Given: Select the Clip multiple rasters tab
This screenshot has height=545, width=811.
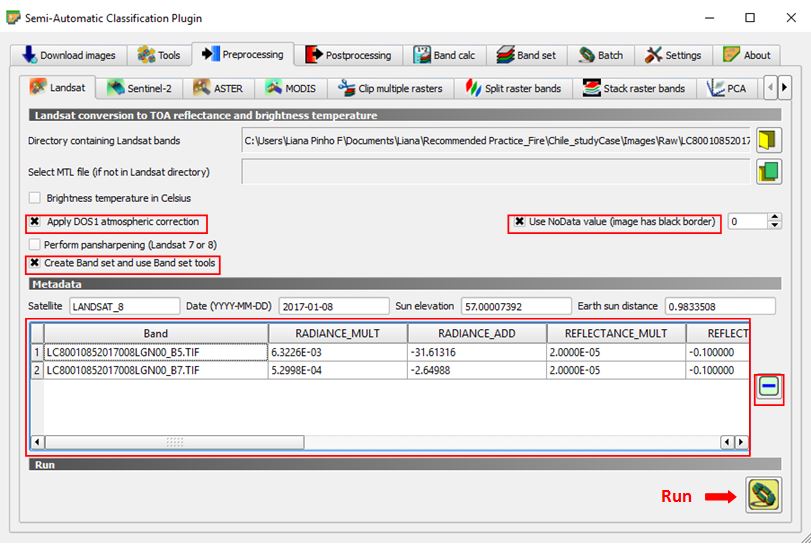Looking at the screenshot, I should coord(390,88).
